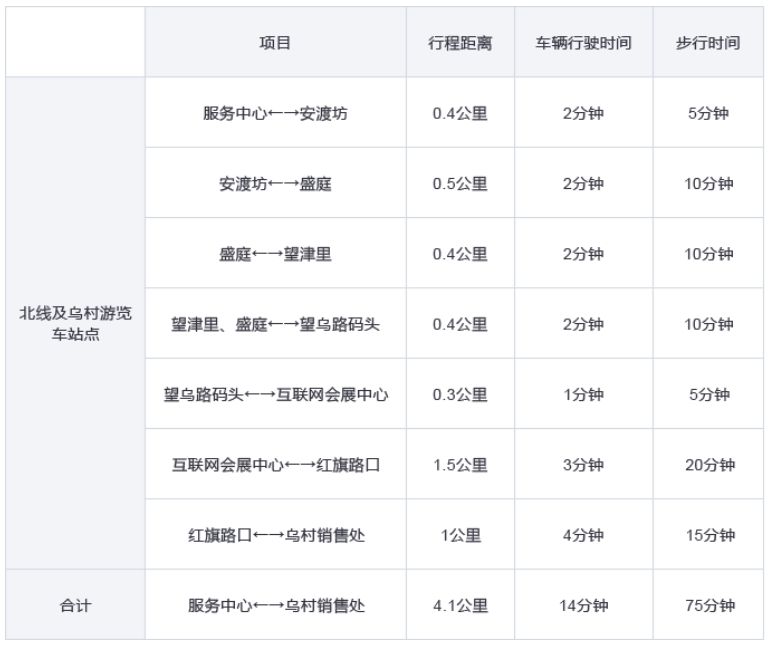Select the 服务中心←→安渡坊 route cell
The image size is (768, 647).
tap(275, 113)
